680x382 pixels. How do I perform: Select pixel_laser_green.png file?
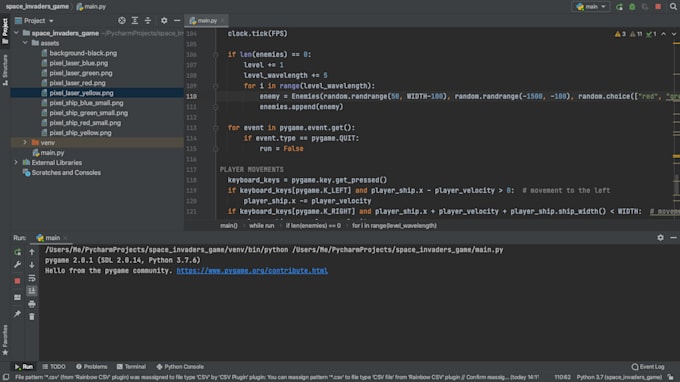81,73
